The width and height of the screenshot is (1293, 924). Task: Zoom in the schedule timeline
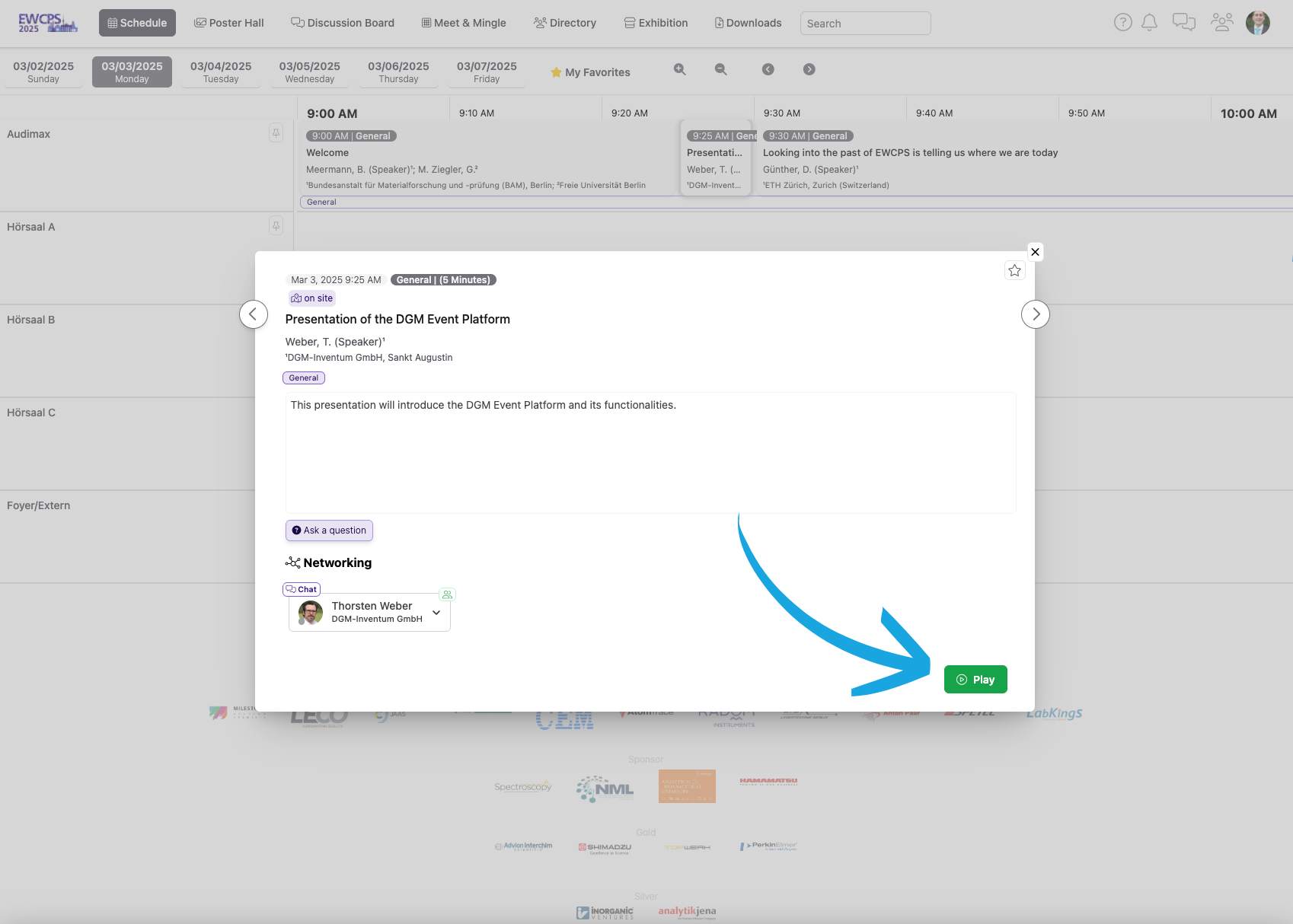click(680, 70)
